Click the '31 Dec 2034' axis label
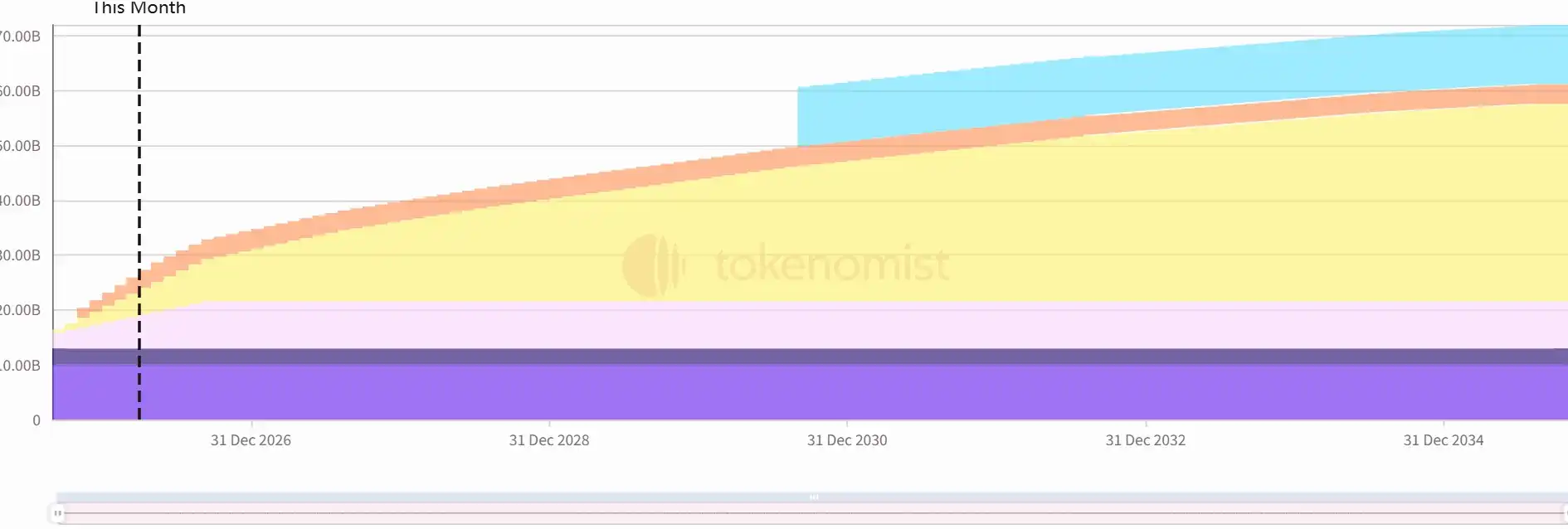This screenshot has width=1568, height=529. coord(1443,440)
